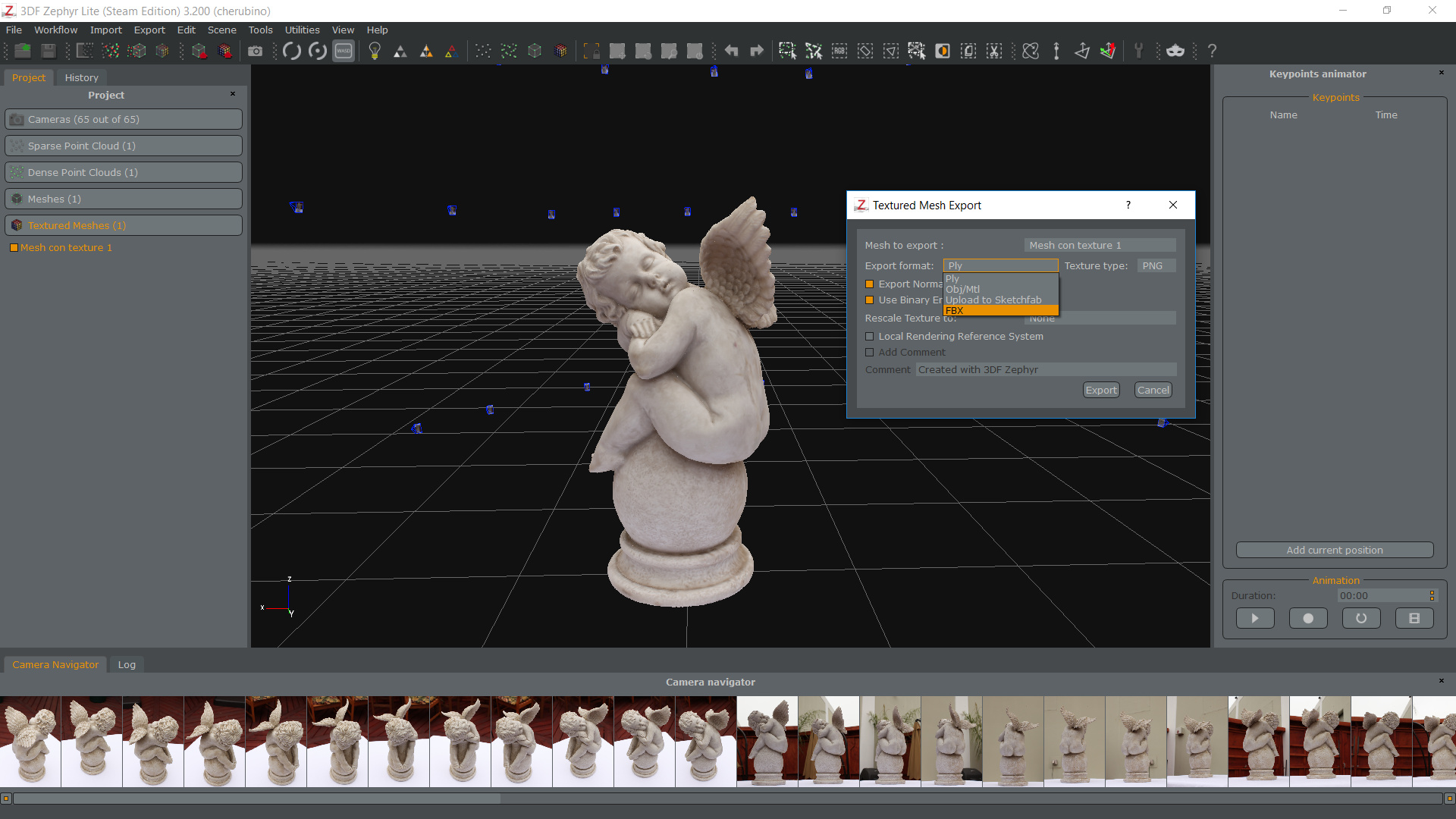The width and height of the screenshot is (1456, 819).
Task: Click Export button to save mesh
Action: coord(1100,390)
